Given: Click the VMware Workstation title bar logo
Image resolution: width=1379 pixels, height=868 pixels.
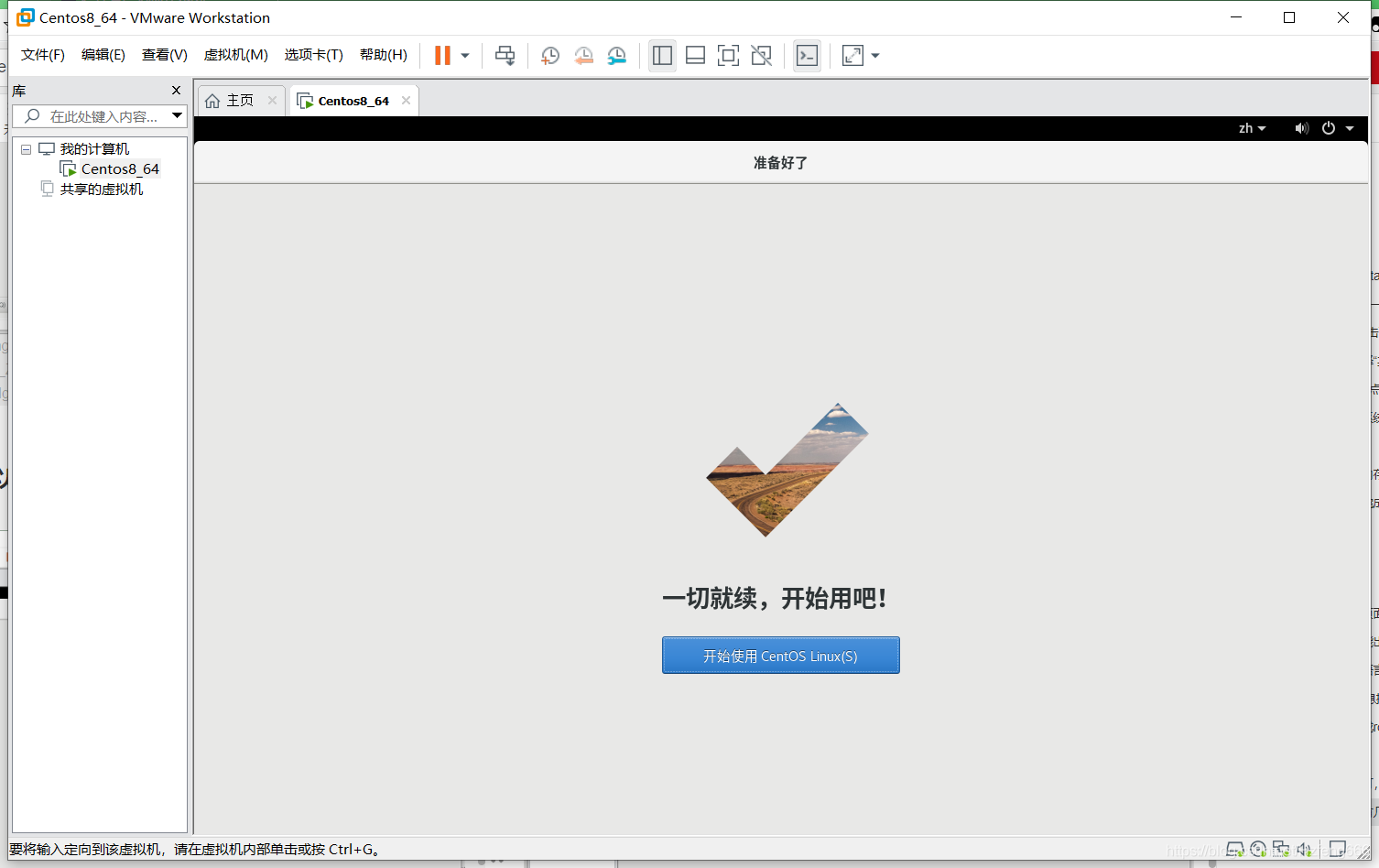Looking at the screenshot, I should pos(26,17).
